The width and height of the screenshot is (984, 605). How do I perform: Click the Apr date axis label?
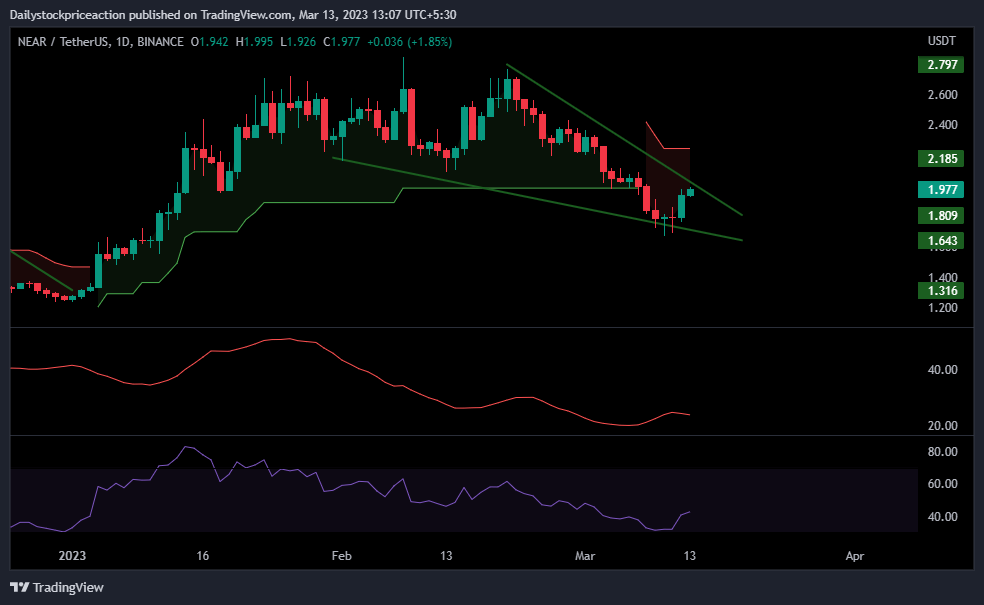click(855, 555)
